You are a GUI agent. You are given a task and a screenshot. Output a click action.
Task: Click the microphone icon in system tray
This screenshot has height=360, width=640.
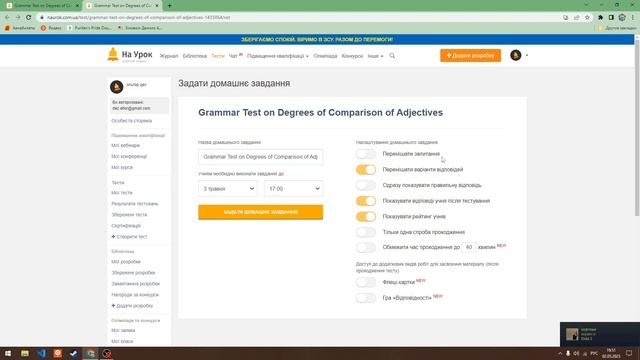tap(568, 353)
